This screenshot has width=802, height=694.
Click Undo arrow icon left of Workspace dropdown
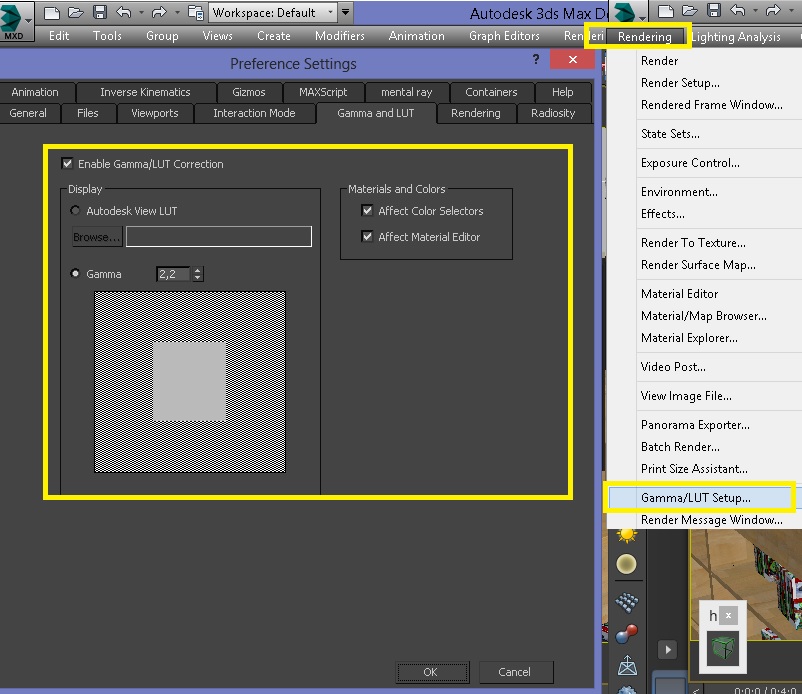[x=124, y=12]
